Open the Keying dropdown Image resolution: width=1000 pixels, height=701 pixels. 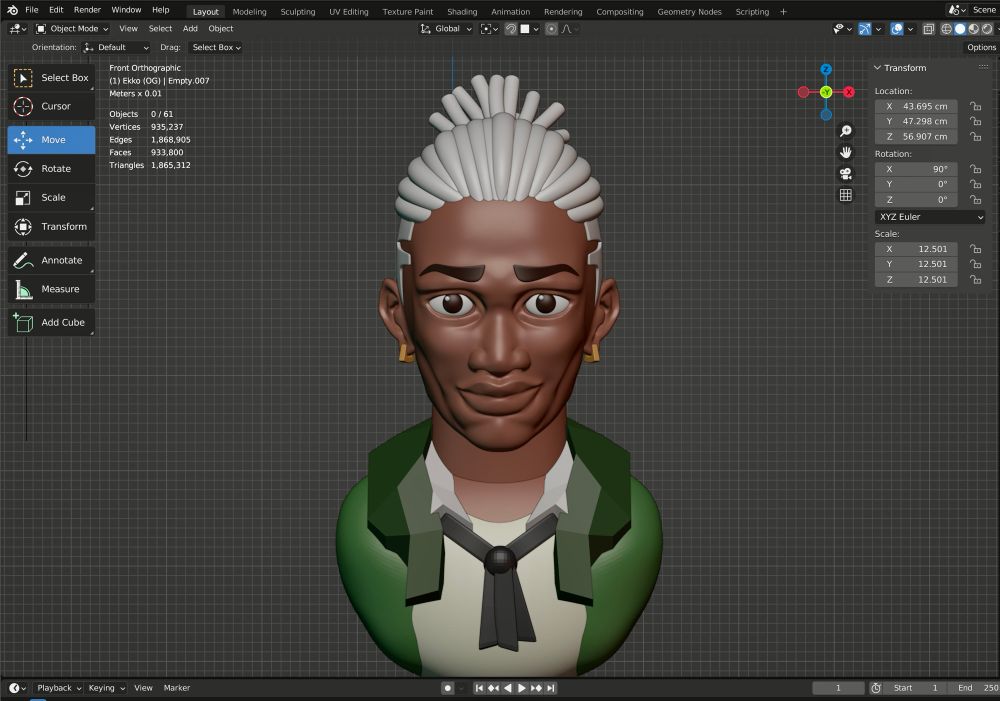coord(107,688)
